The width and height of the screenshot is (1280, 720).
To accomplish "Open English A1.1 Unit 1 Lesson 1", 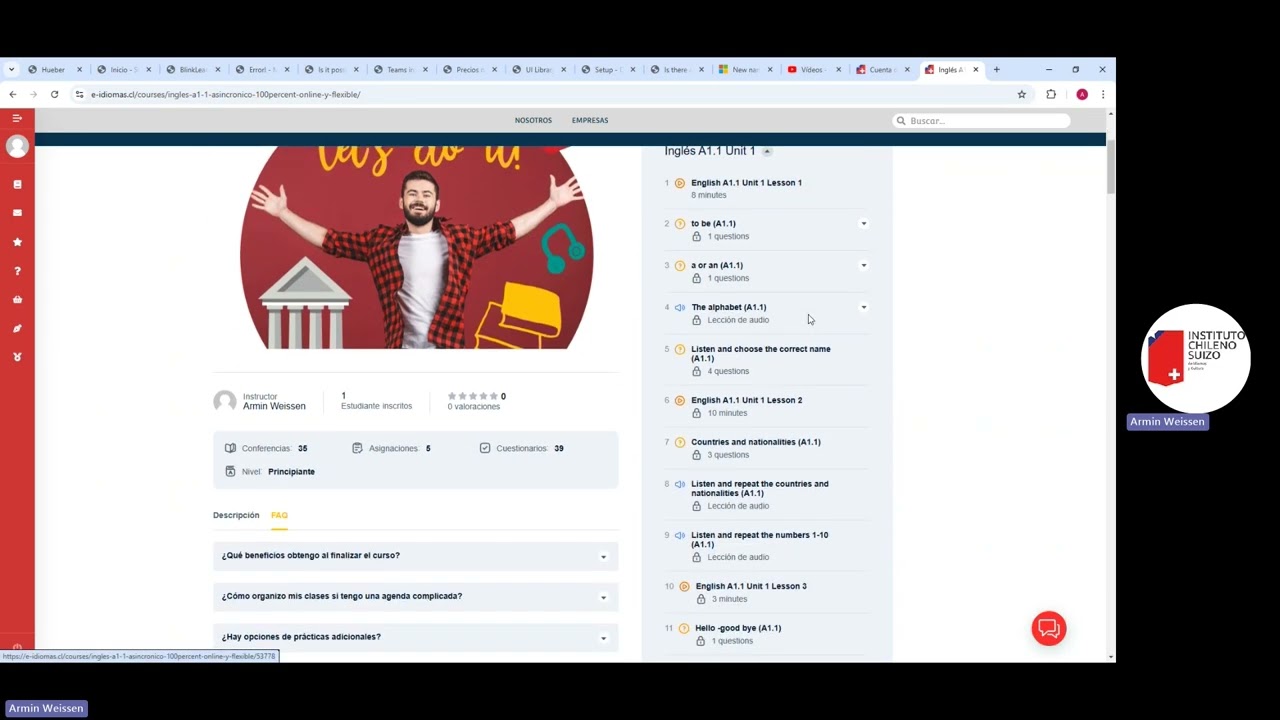I will 746,183.
